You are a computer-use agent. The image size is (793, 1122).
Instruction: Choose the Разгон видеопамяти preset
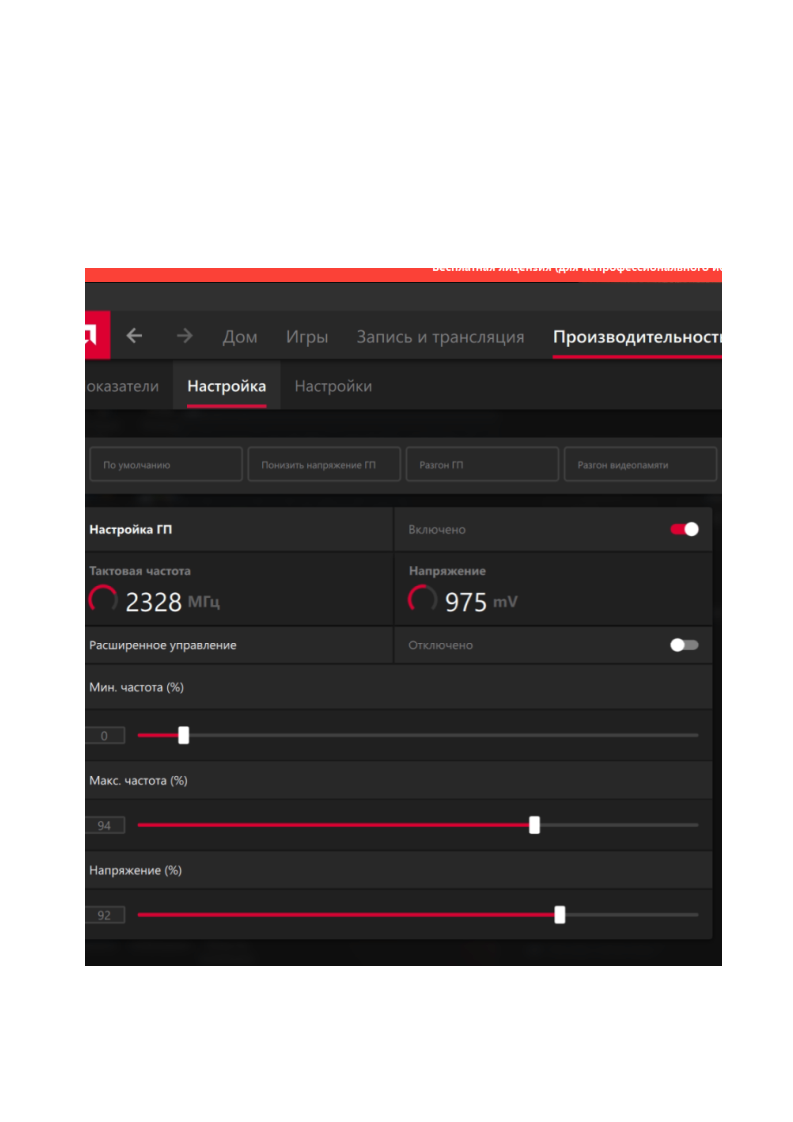(x=641, y=465)
